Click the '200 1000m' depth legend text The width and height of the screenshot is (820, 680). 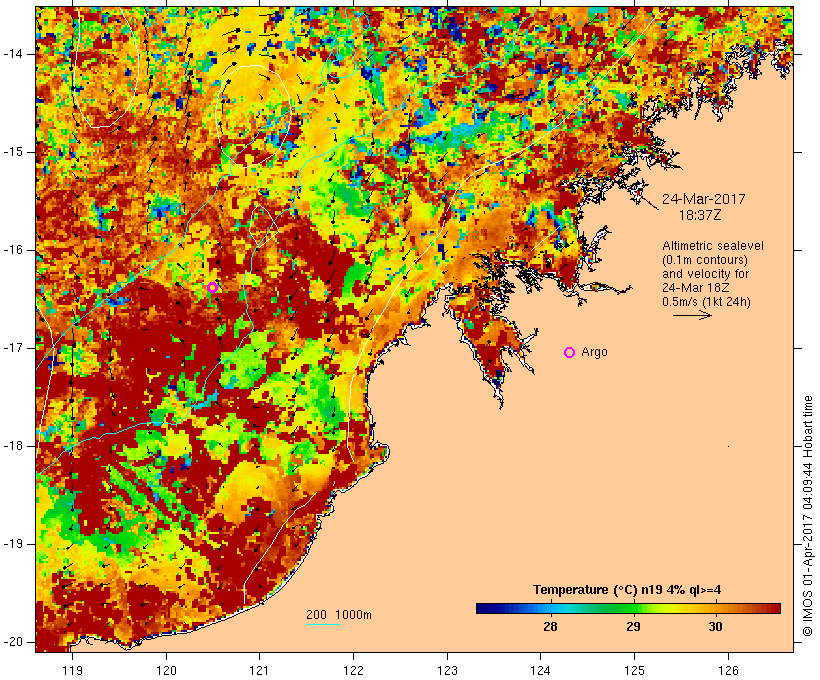[339, 615]
